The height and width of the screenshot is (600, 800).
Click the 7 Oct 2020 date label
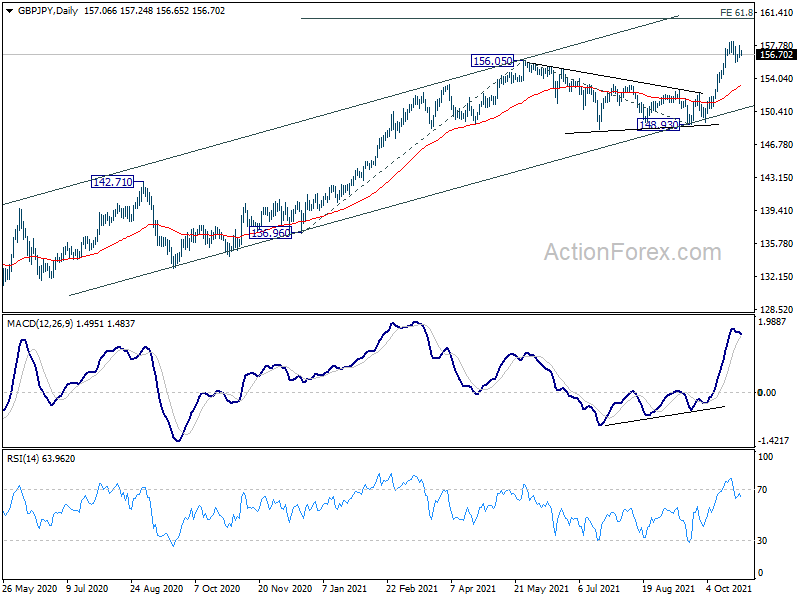[x=217, y=588]
